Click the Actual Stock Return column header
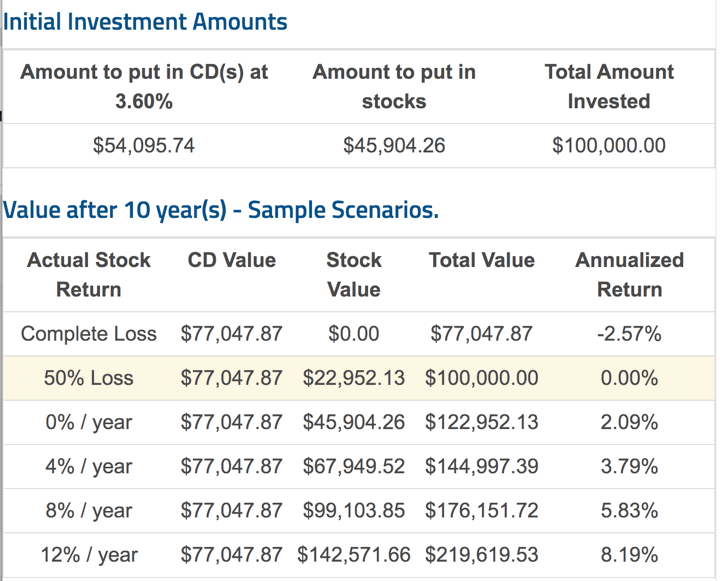This screenshot has height=581, width=720. coord(88,275)
